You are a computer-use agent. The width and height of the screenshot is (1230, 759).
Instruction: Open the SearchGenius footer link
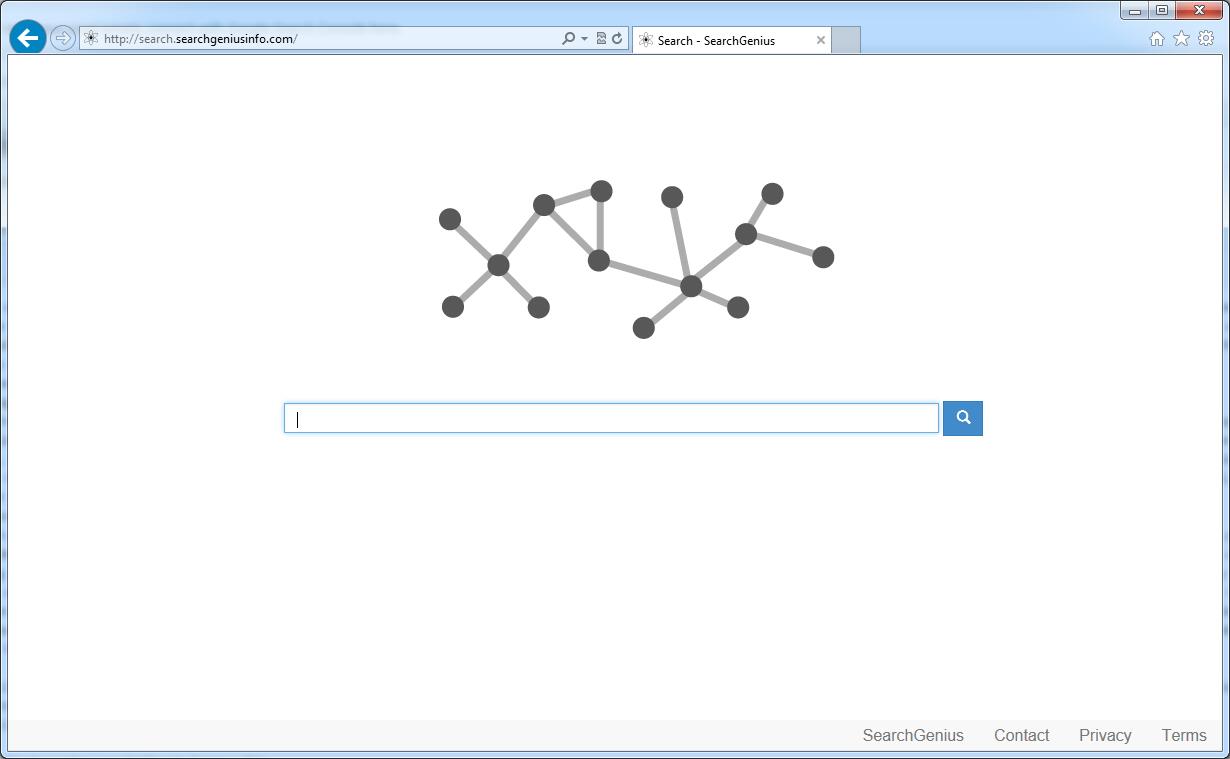(x=913, y=735)
